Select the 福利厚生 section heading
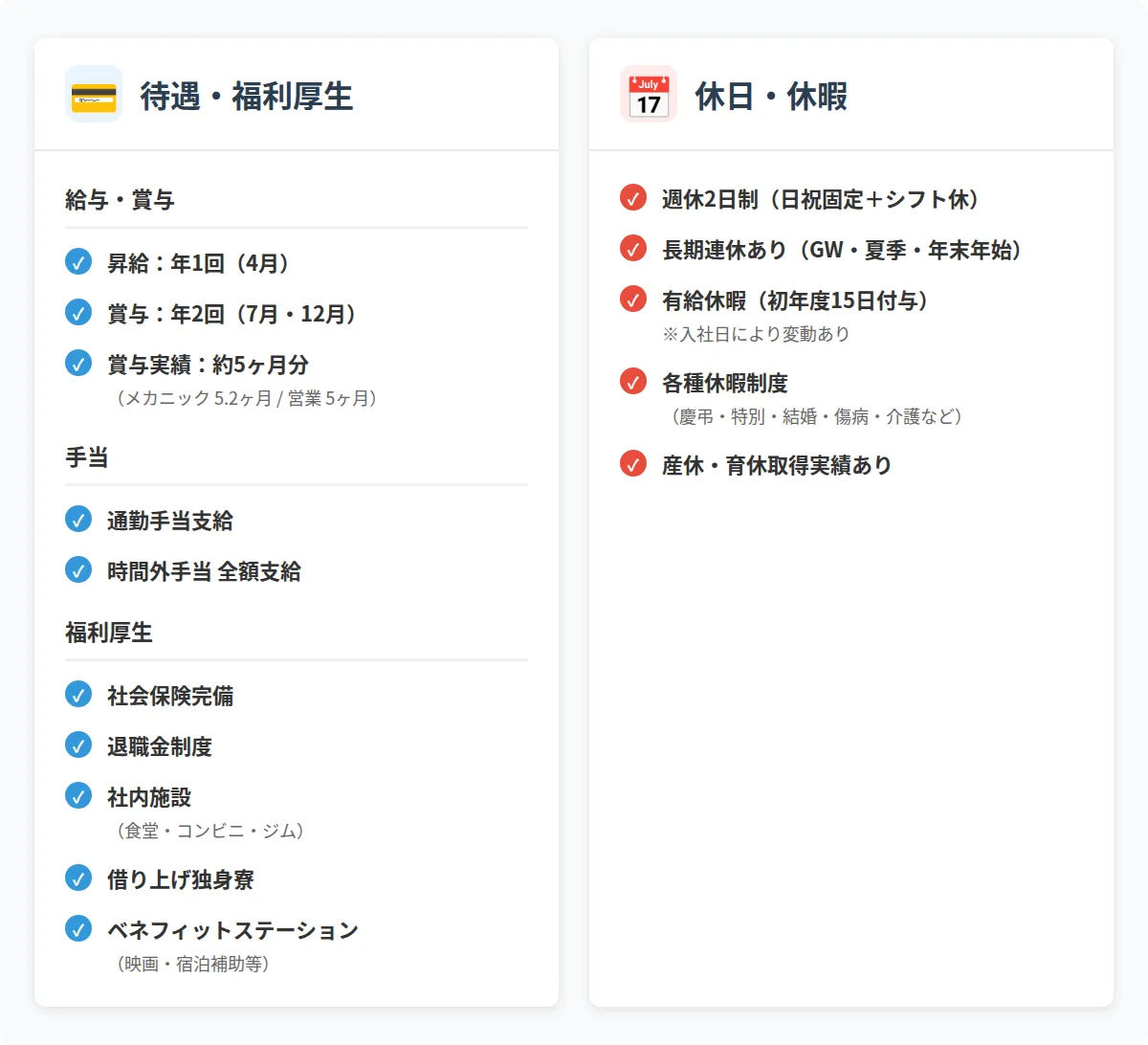1148x1045 pixels. tap(109, 633)
